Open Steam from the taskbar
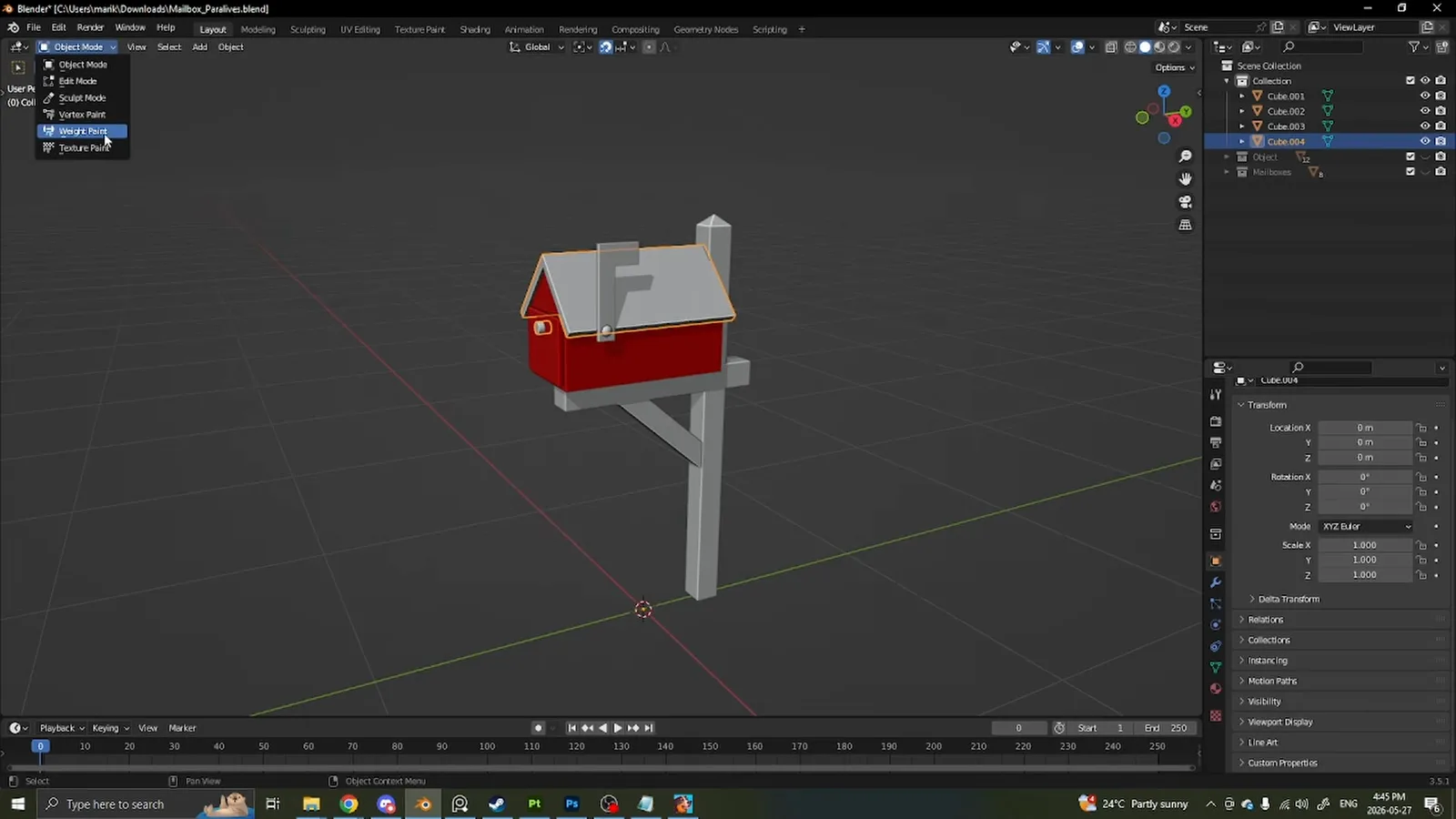The height and width of the screenshot is (819, 1456). (x=497, y=804)
